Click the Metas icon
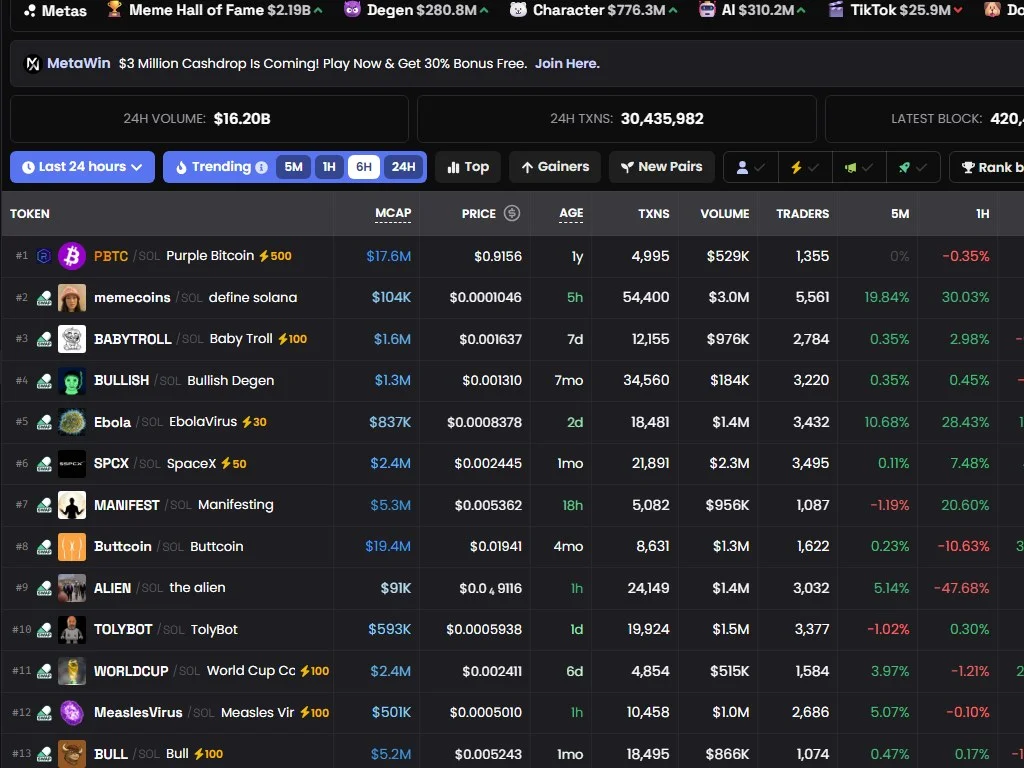Viewport: 1024px width, 768px height. point(29,10)
